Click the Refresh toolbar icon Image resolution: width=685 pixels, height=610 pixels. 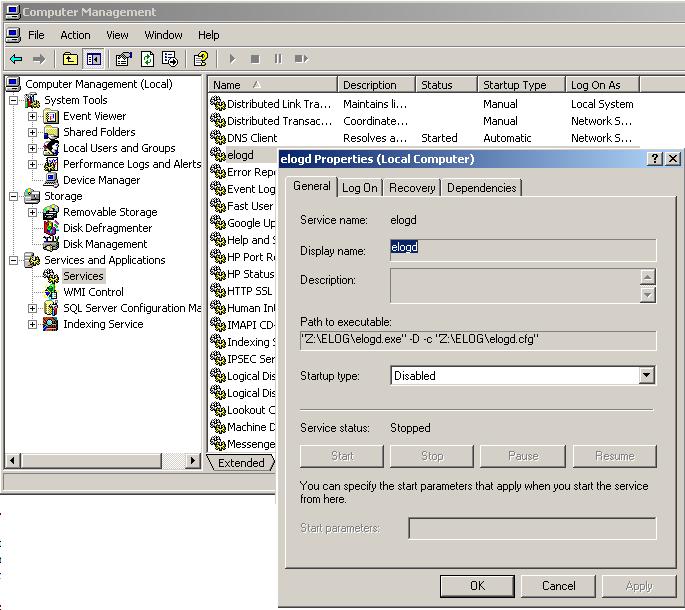[147, 59]
